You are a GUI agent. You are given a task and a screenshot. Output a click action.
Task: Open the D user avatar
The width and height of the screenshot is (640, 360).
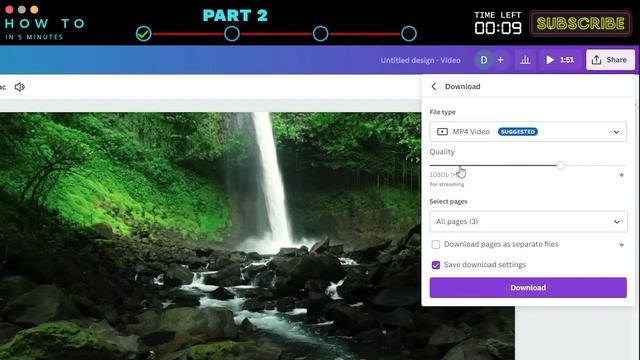coord(484,60)
